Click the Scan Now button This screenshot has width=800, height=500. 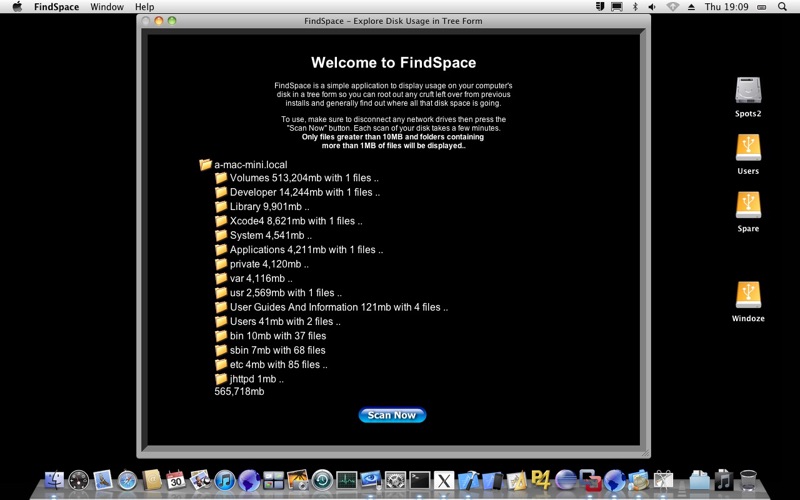(392, 415)
